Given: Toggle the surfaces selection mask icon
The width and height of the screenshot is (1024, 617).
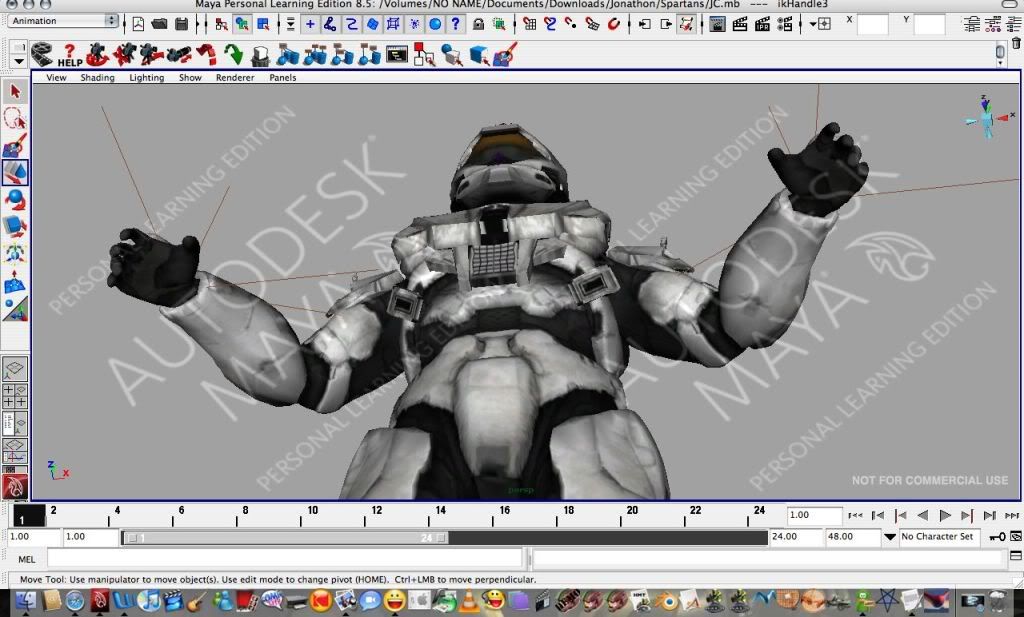Looking at the screenshot, I should (x=372, y=24).
